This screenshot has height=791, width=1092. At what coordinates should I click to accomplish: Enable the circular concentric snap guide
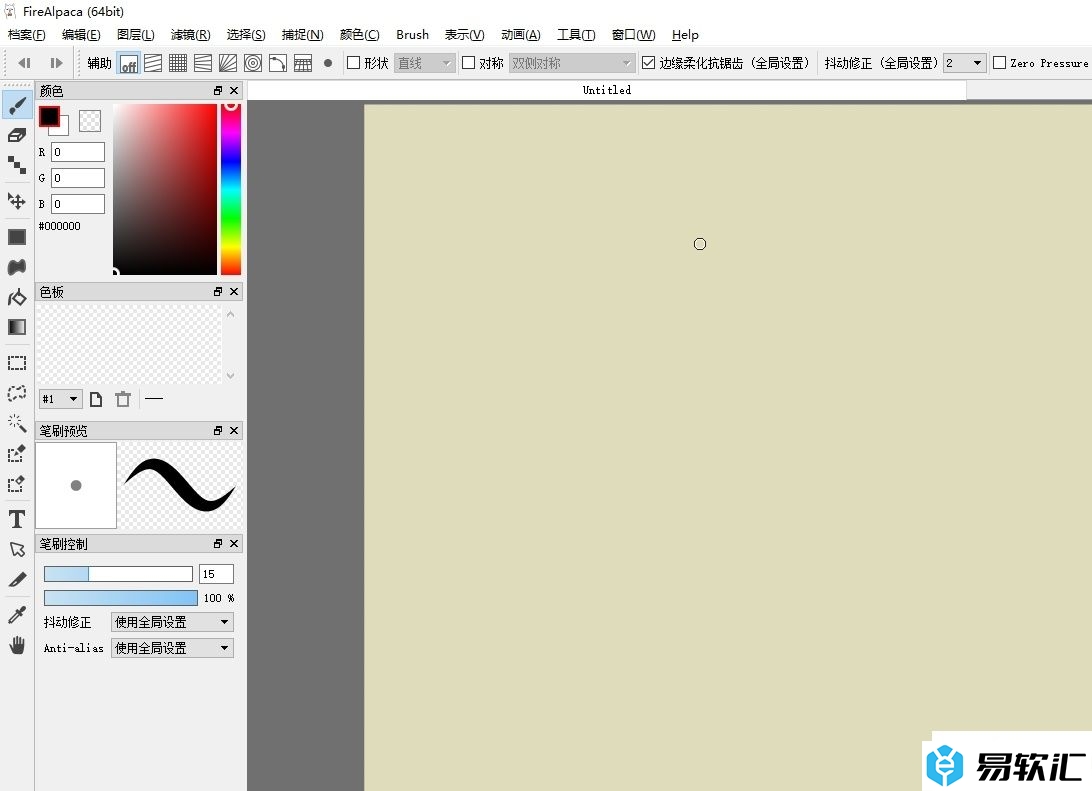[253, 63]
